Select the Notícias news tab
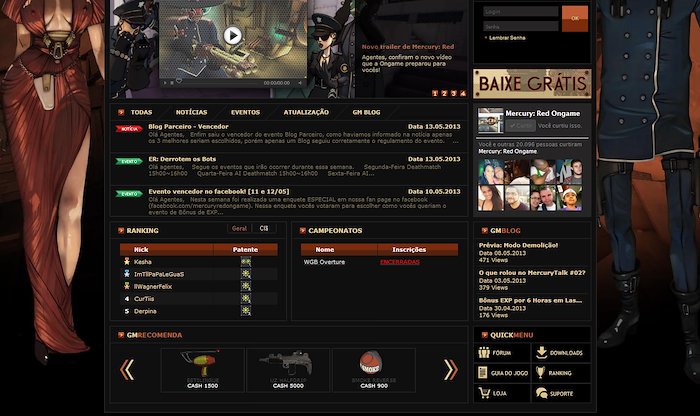 tap(192, 112)
